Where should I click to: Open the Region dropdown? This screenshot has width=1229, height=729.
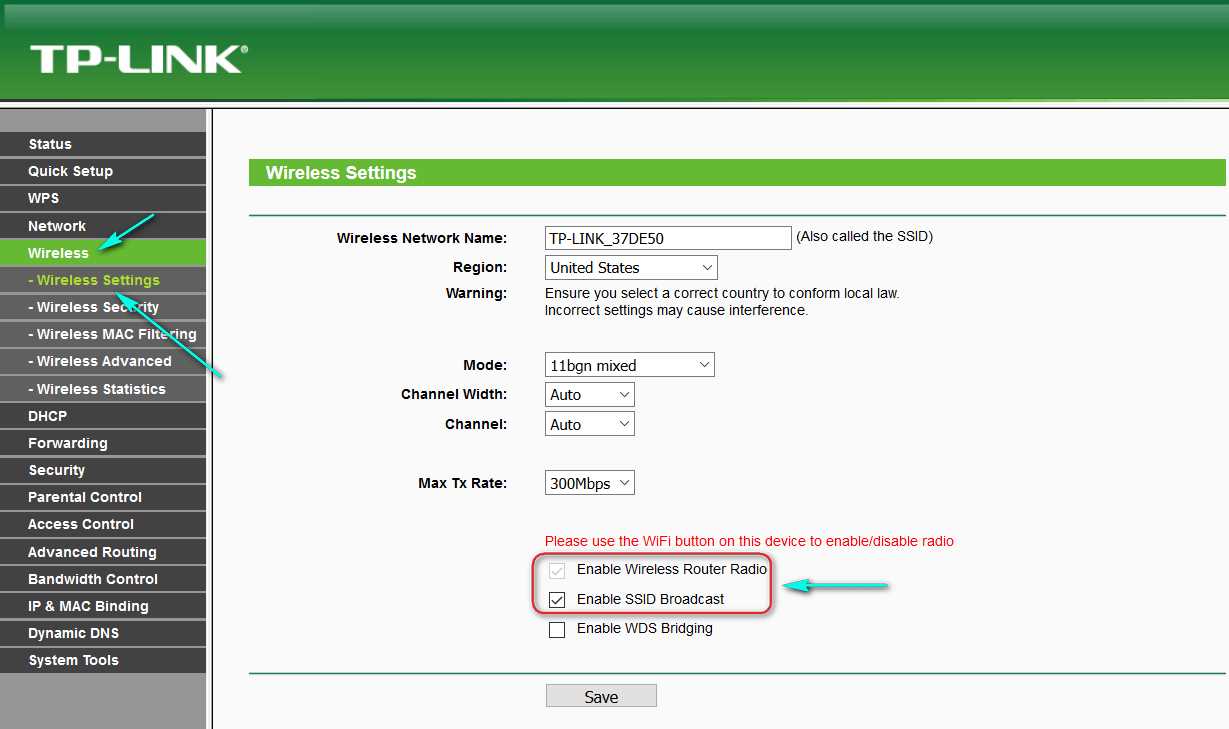(x=632, y=267)
